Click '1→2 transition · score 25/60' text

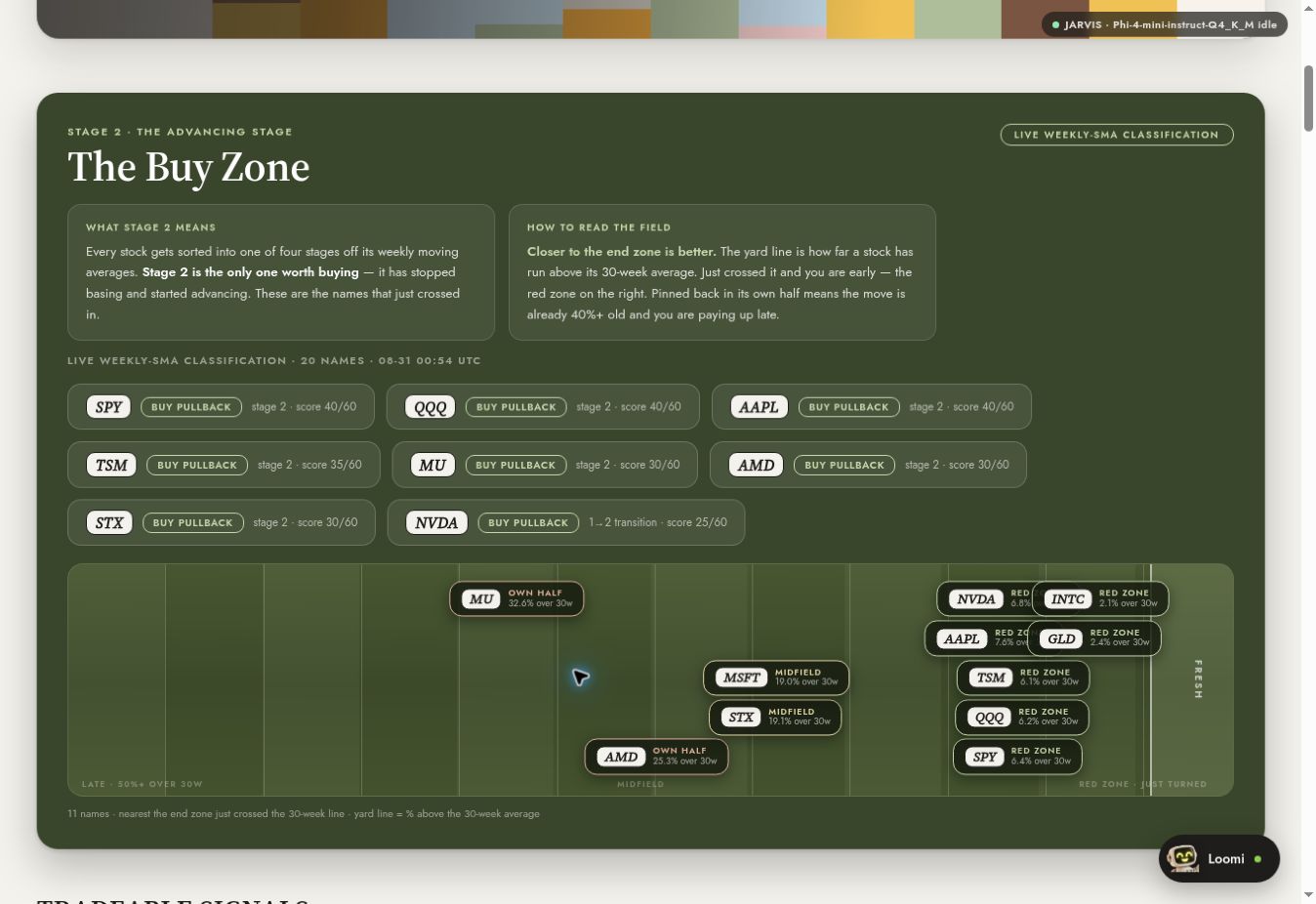[x=658, y=522]
